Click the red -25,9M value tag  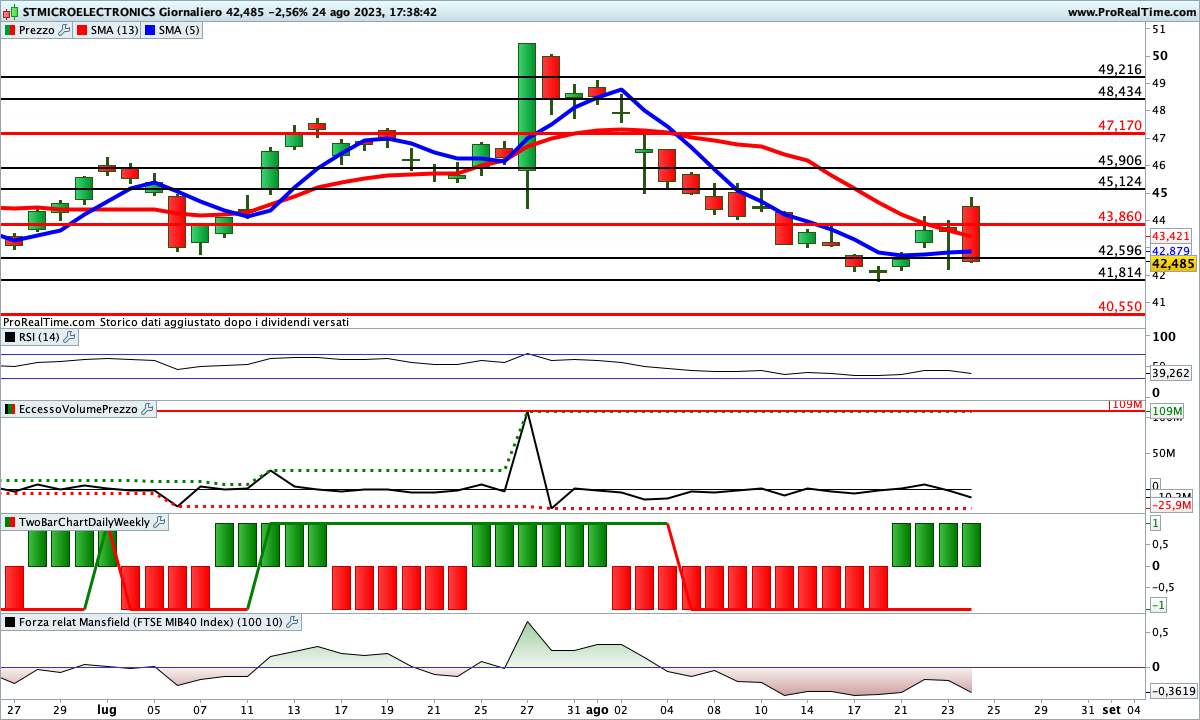(1172, 505)
